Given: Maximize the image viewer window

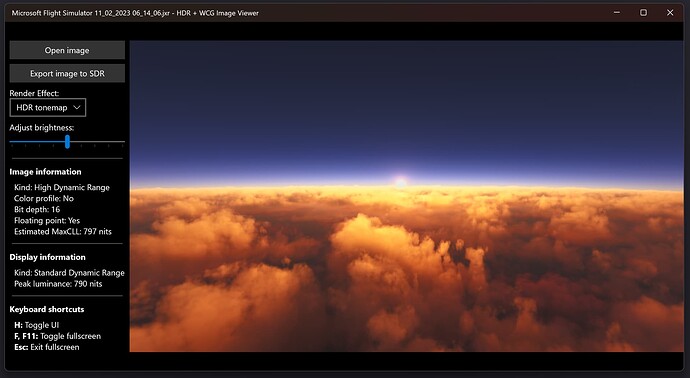Looking at the screenshot, I should tap(643, 13).
